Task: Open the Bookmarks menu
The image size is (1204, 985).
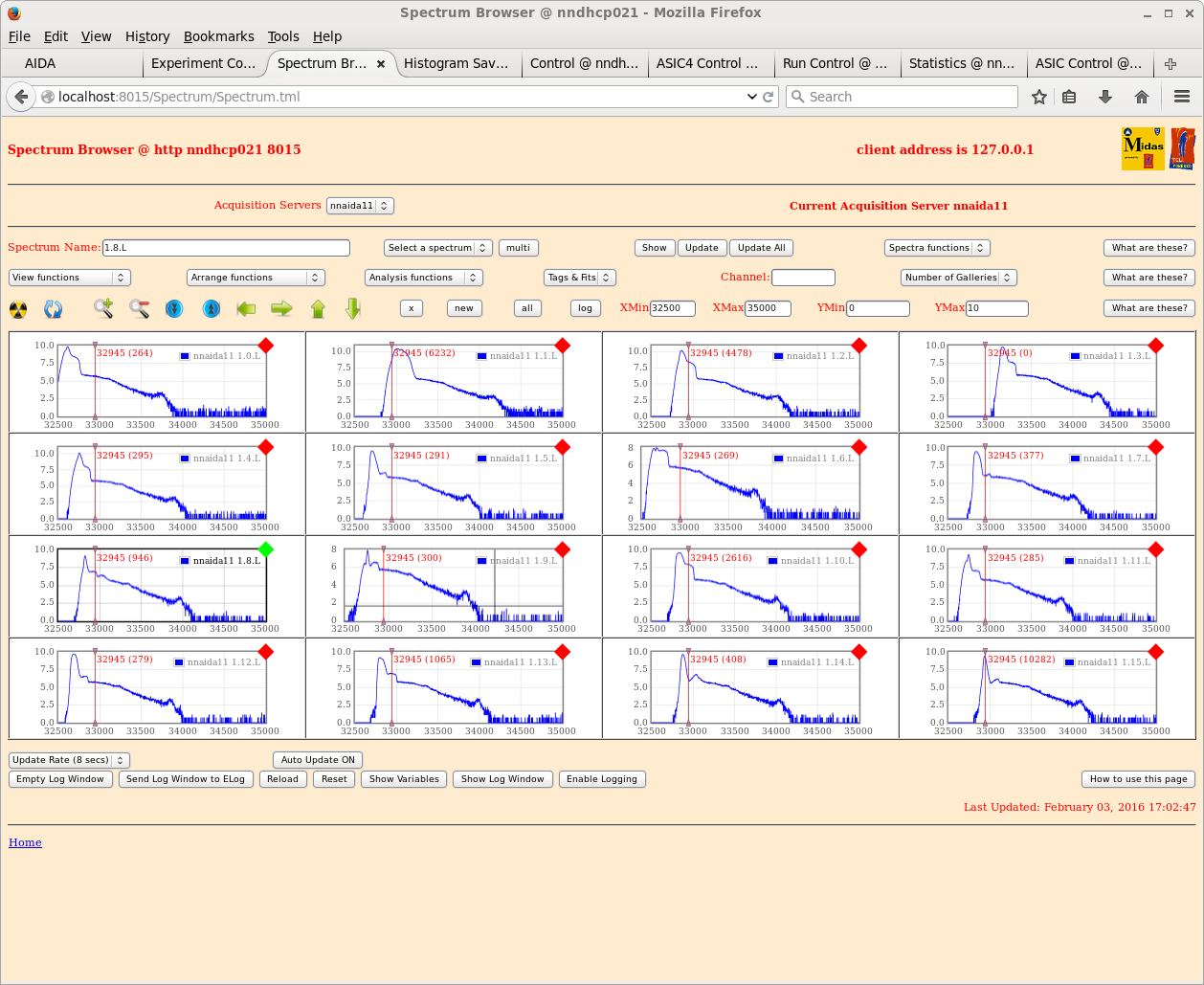Action: 219,36
